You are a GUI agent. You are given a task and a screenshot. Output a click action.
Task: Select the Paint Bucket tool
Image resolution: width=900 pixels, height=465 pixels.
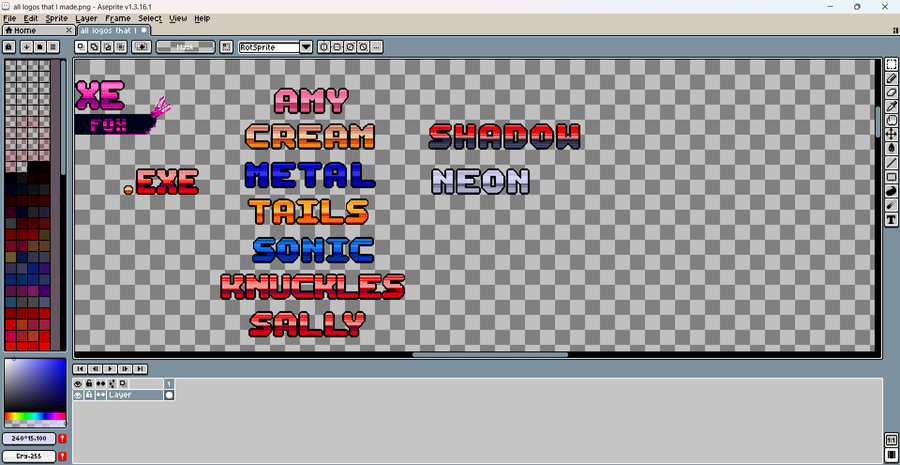pos(891,148)
